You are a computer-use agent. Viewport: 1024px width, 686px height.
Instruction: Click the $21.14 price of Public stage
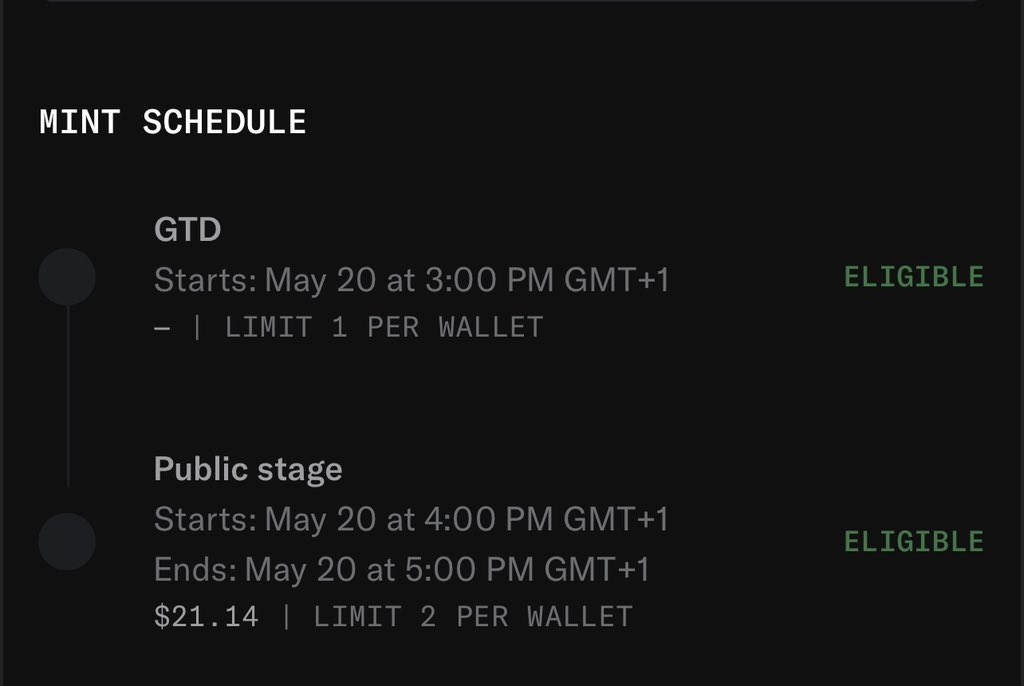click(206, 617)
